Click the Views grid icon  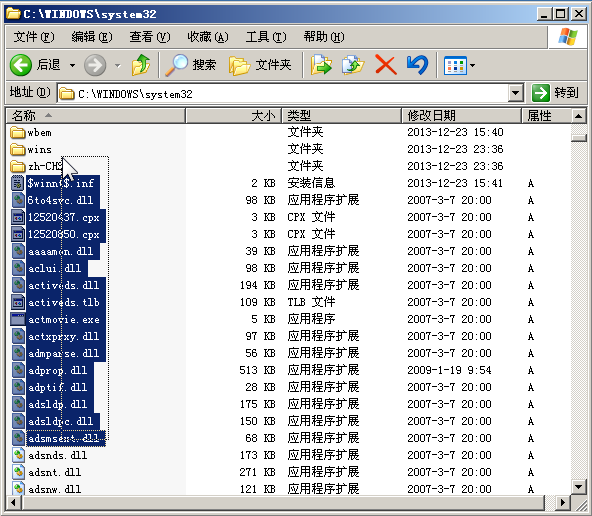click(x=455, y=66)
